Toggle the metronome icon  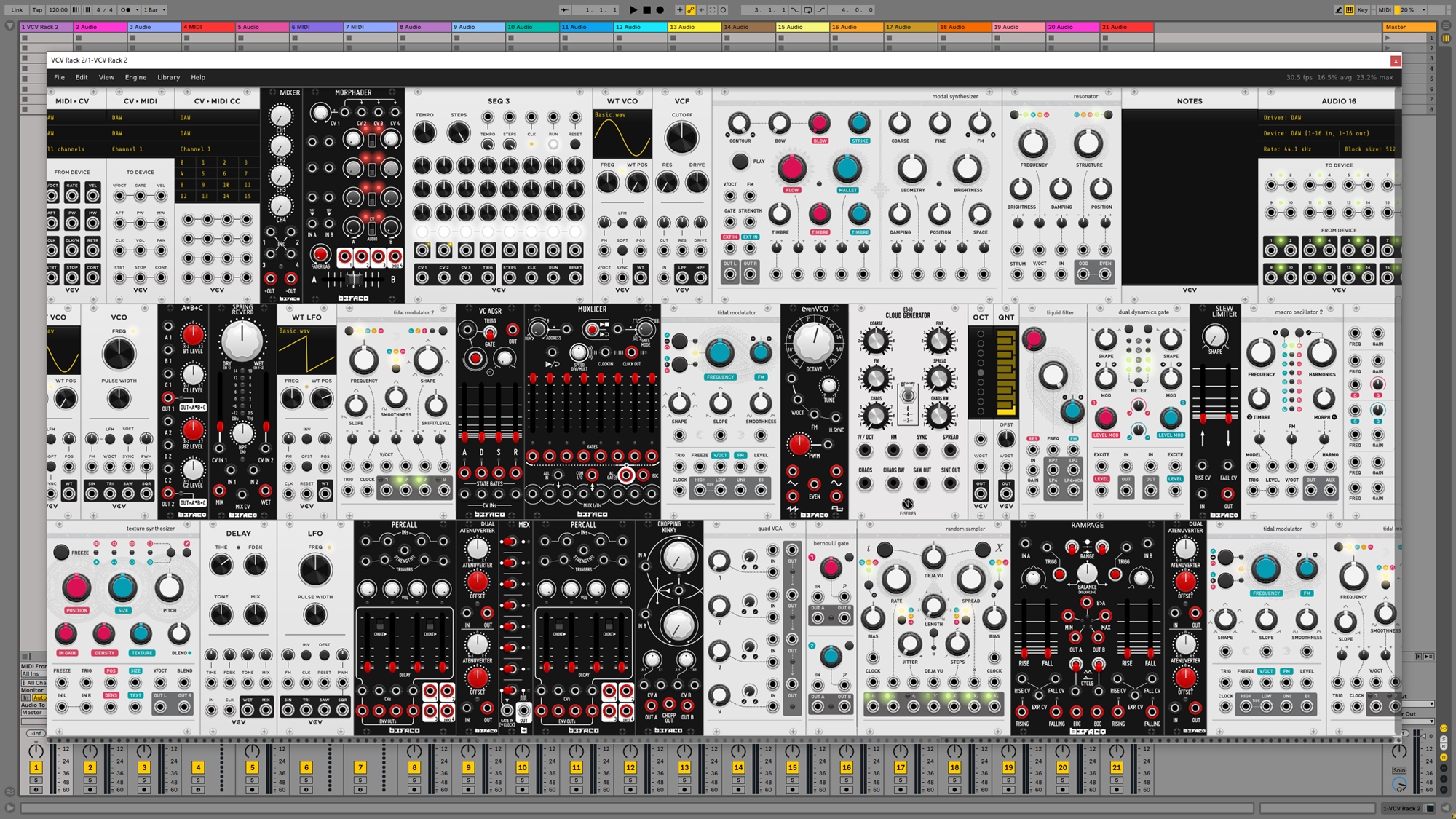(x=125, y=10)
